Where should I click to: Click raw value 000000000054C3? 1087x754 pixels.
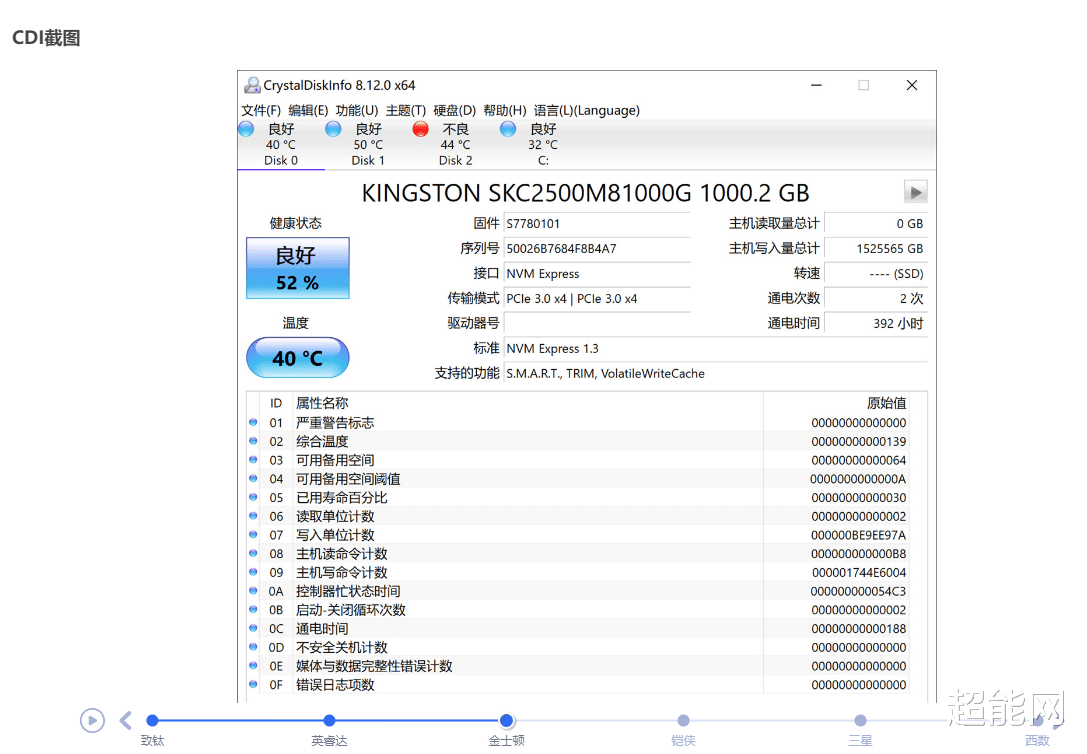point(858,591)
